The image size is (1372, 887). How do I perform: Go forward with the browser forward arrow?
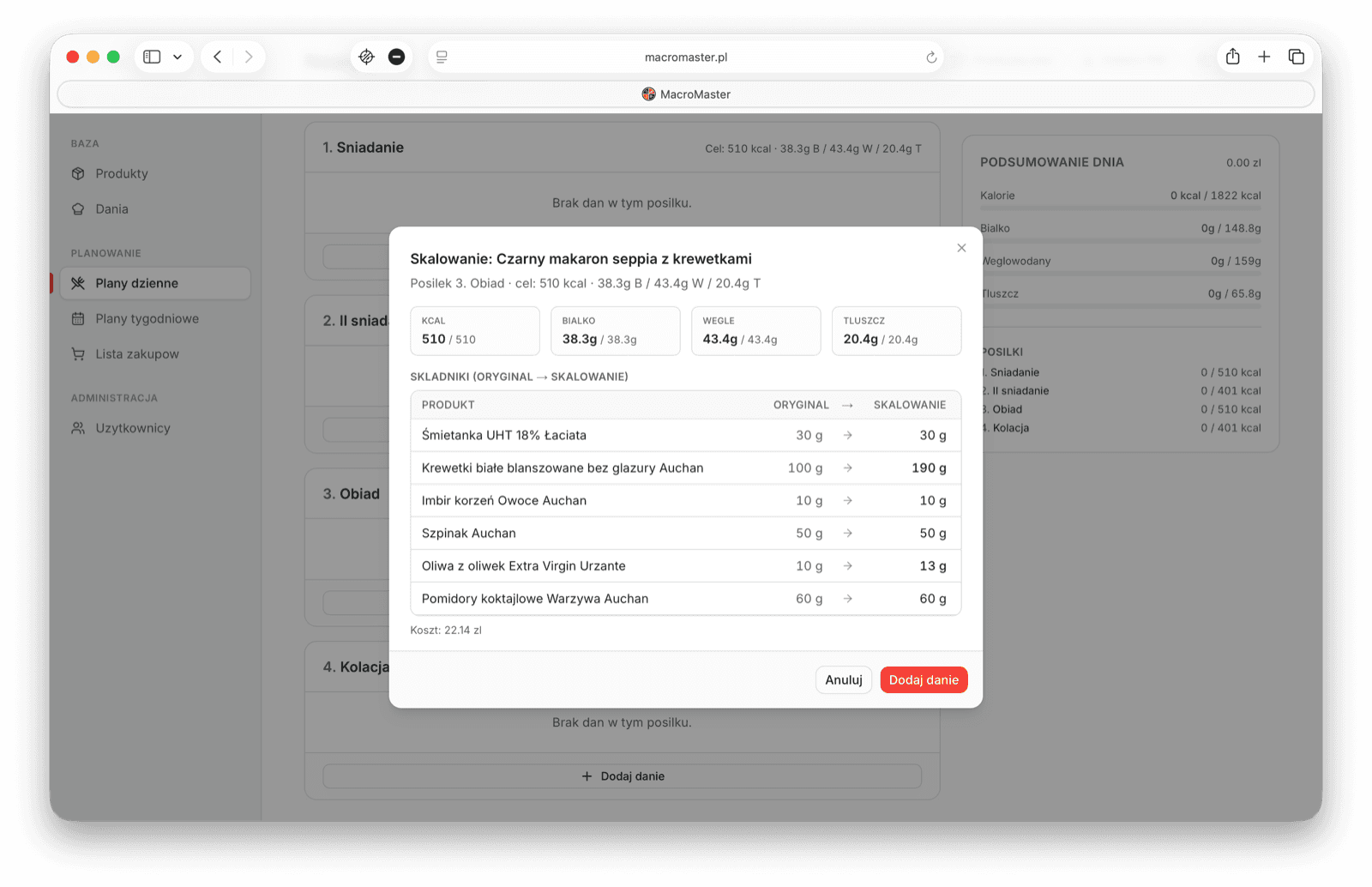[249, 57]
